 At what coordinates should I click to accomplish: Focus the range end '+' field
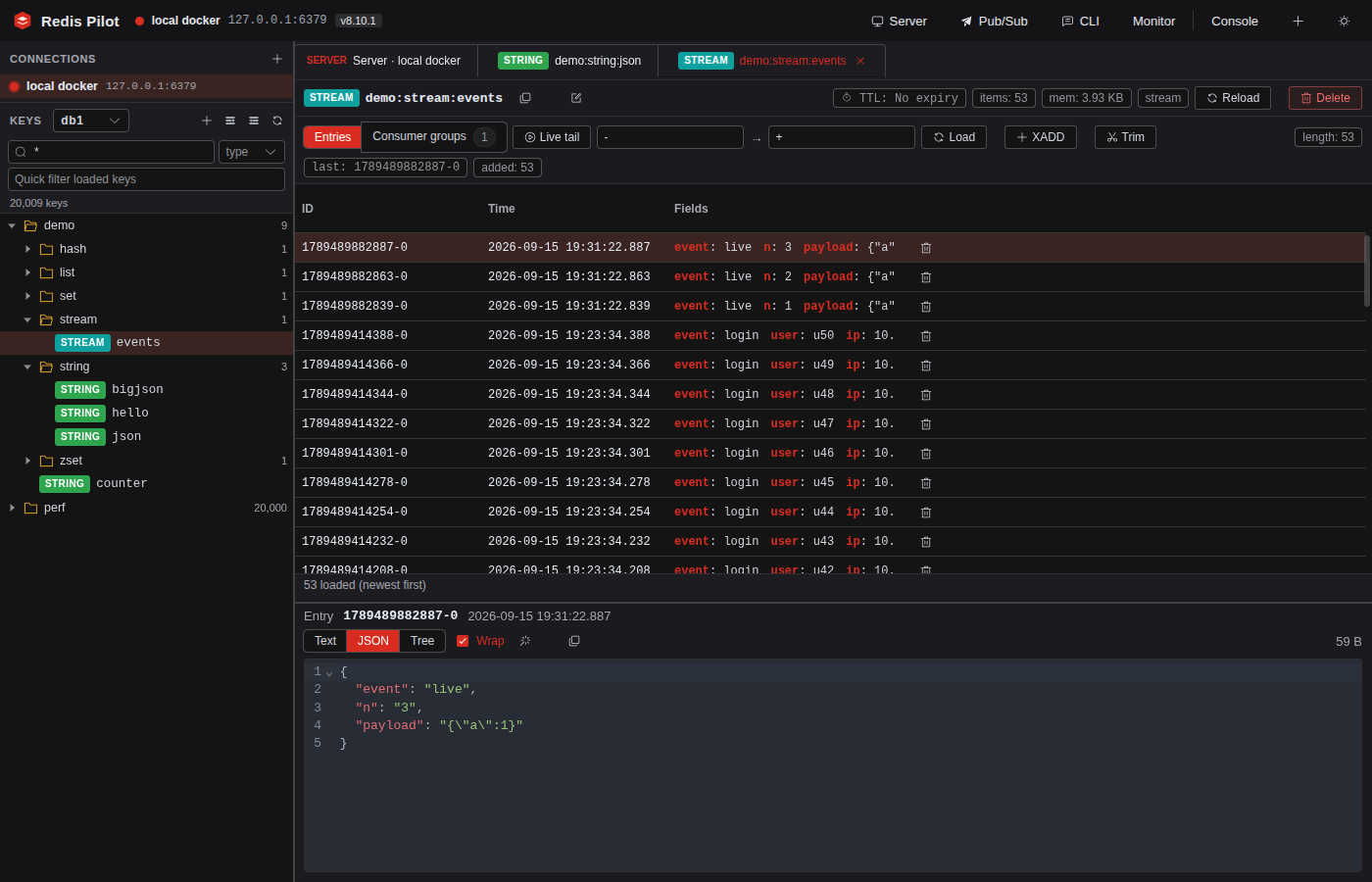coord(842,137)
